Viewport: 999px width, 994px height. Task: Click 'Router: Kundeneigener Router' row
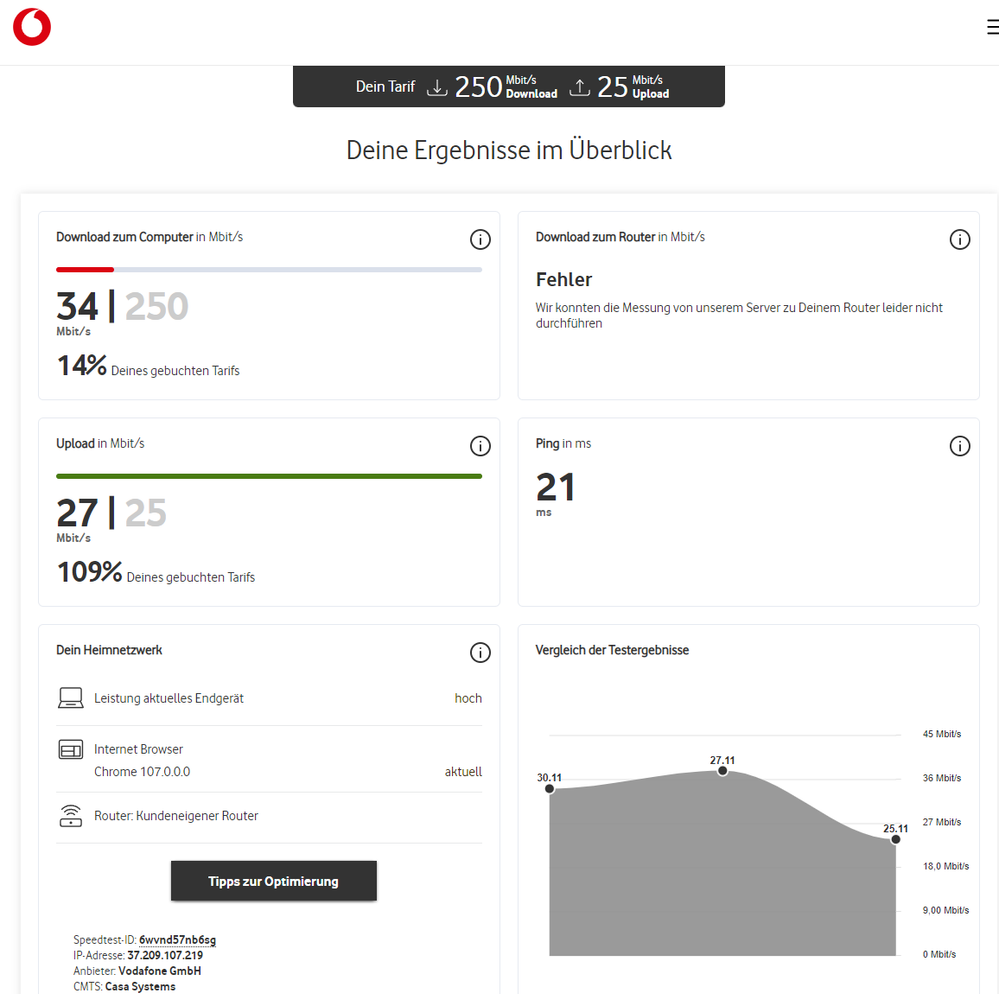(269, 816)
